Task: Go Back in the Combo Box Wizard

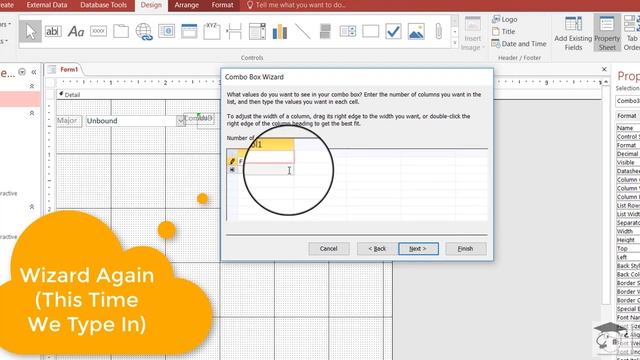Action: coord(377,249)
